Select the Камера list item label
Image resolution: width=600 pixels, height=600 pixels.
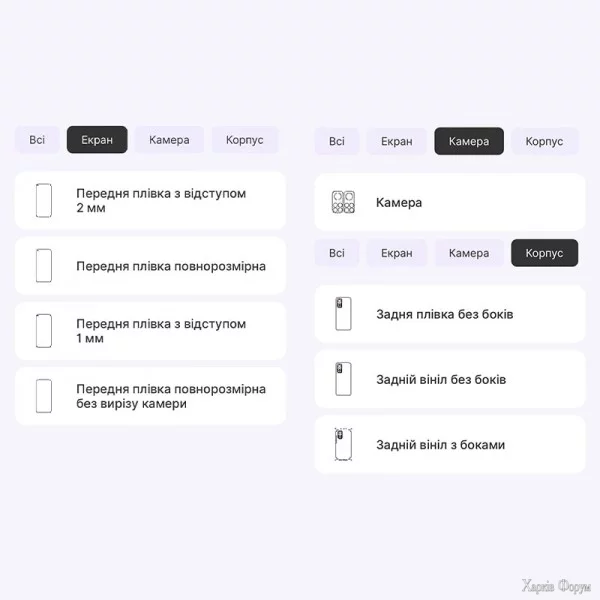tap(399, 202)
